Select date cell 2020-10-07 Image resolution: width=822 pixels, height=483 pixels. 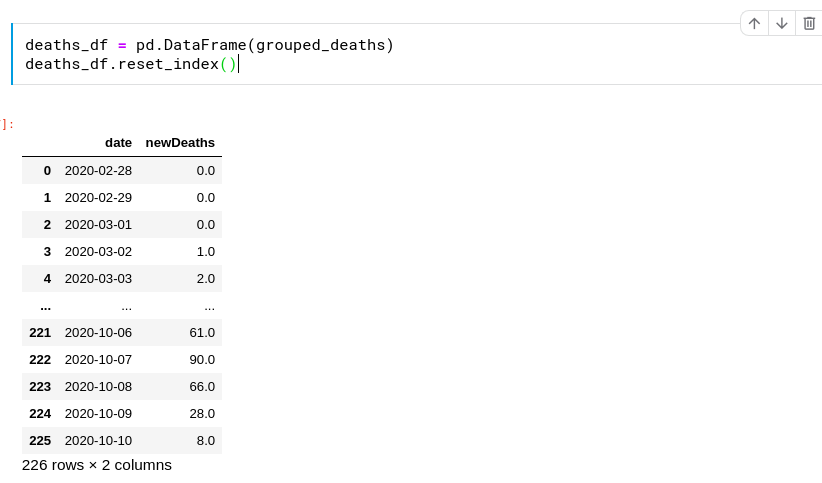pos(98,360)
